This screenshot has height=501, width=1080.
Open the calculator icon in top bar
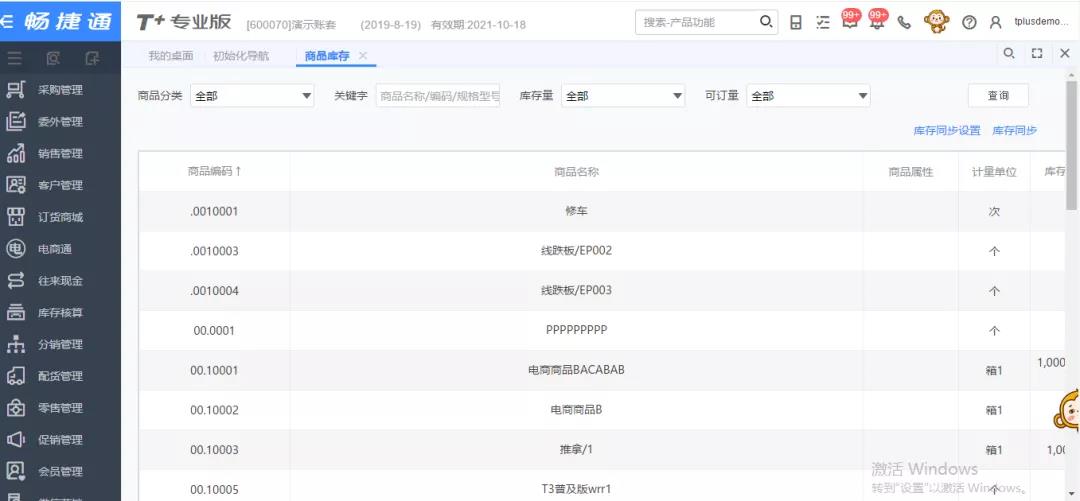(x=796, y=23)
